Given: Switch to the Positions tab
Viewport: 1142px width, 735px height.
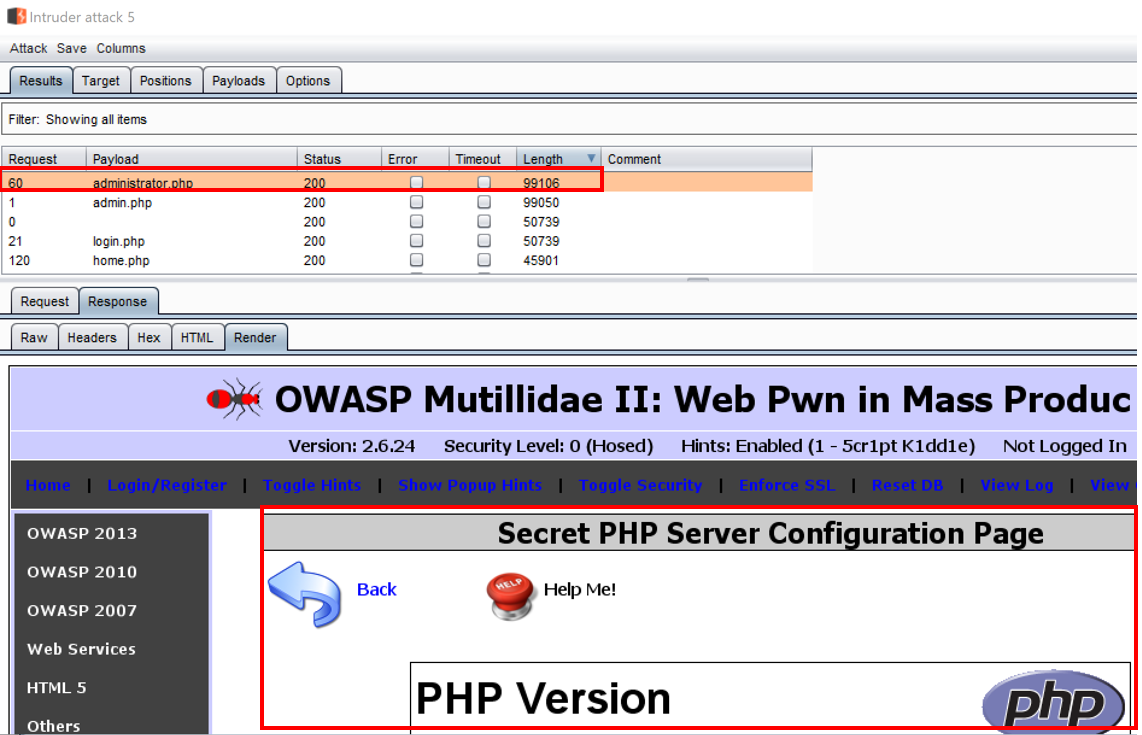Looking at the screenshot, I should pyautogui.click(x=165, y=81).
